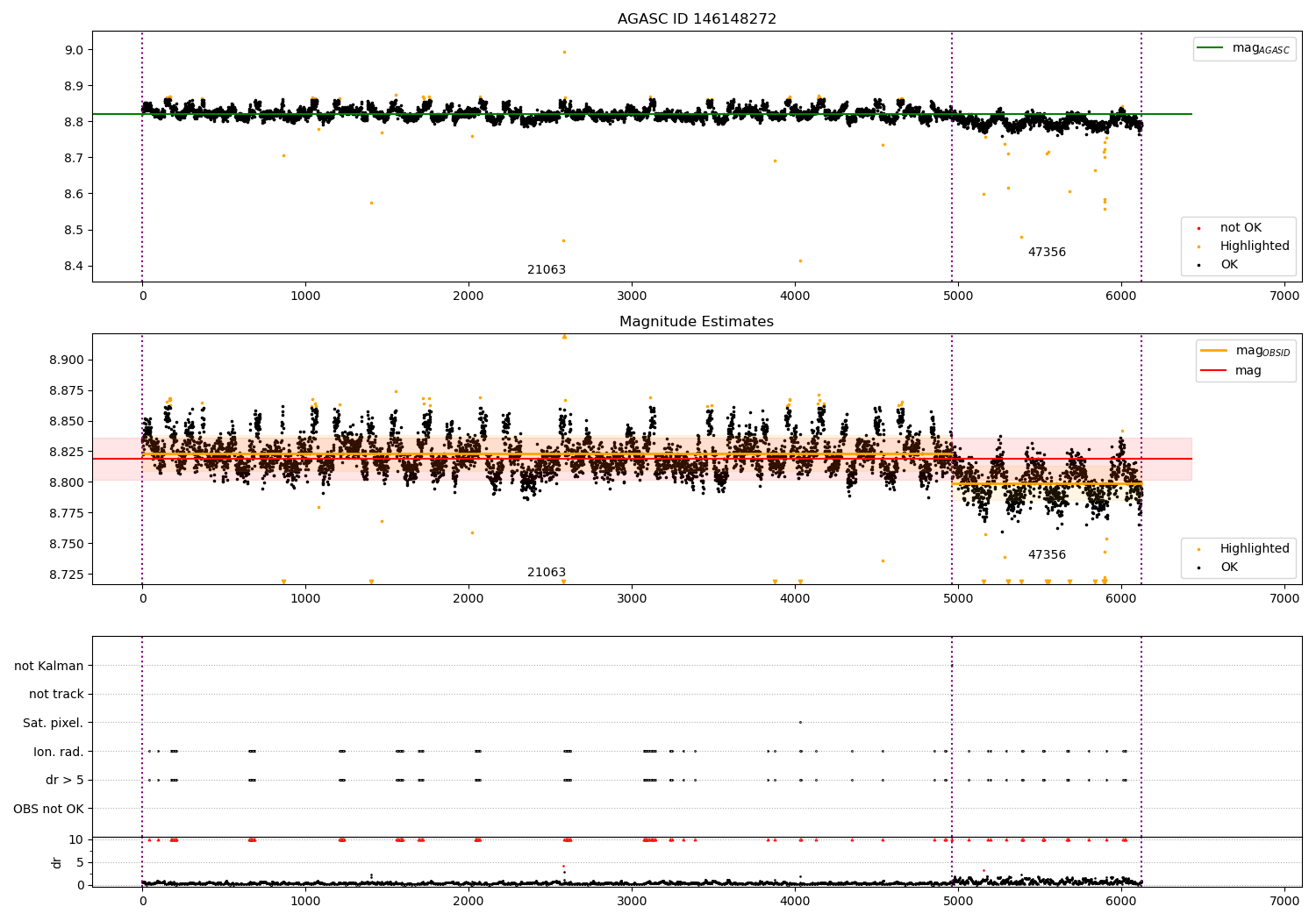
Task: Click the '8.800' y-axis tick label
Action: point(68,482)
